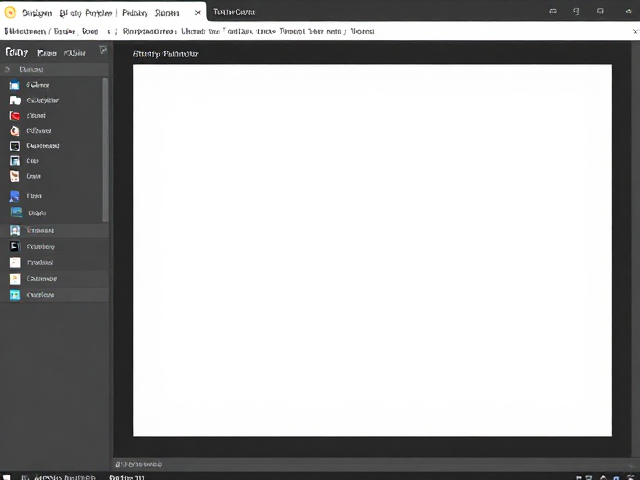This screenshot has height=480, width=640.
Task: Select the black square icon with white border
Action: (x=52, y=146)
